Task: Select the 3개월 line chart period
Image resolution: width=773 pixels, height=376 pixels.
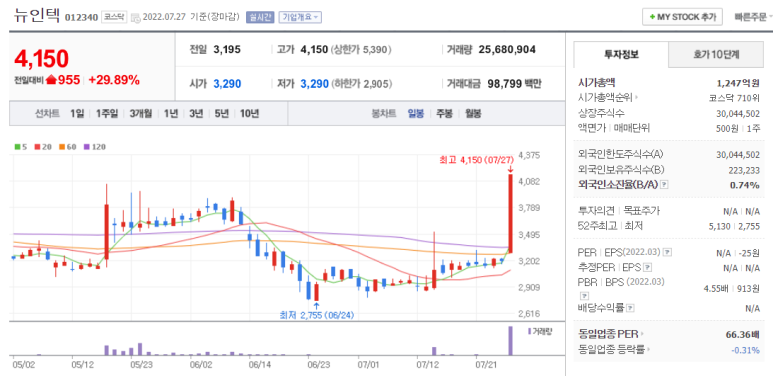Action: click(141, 113)
